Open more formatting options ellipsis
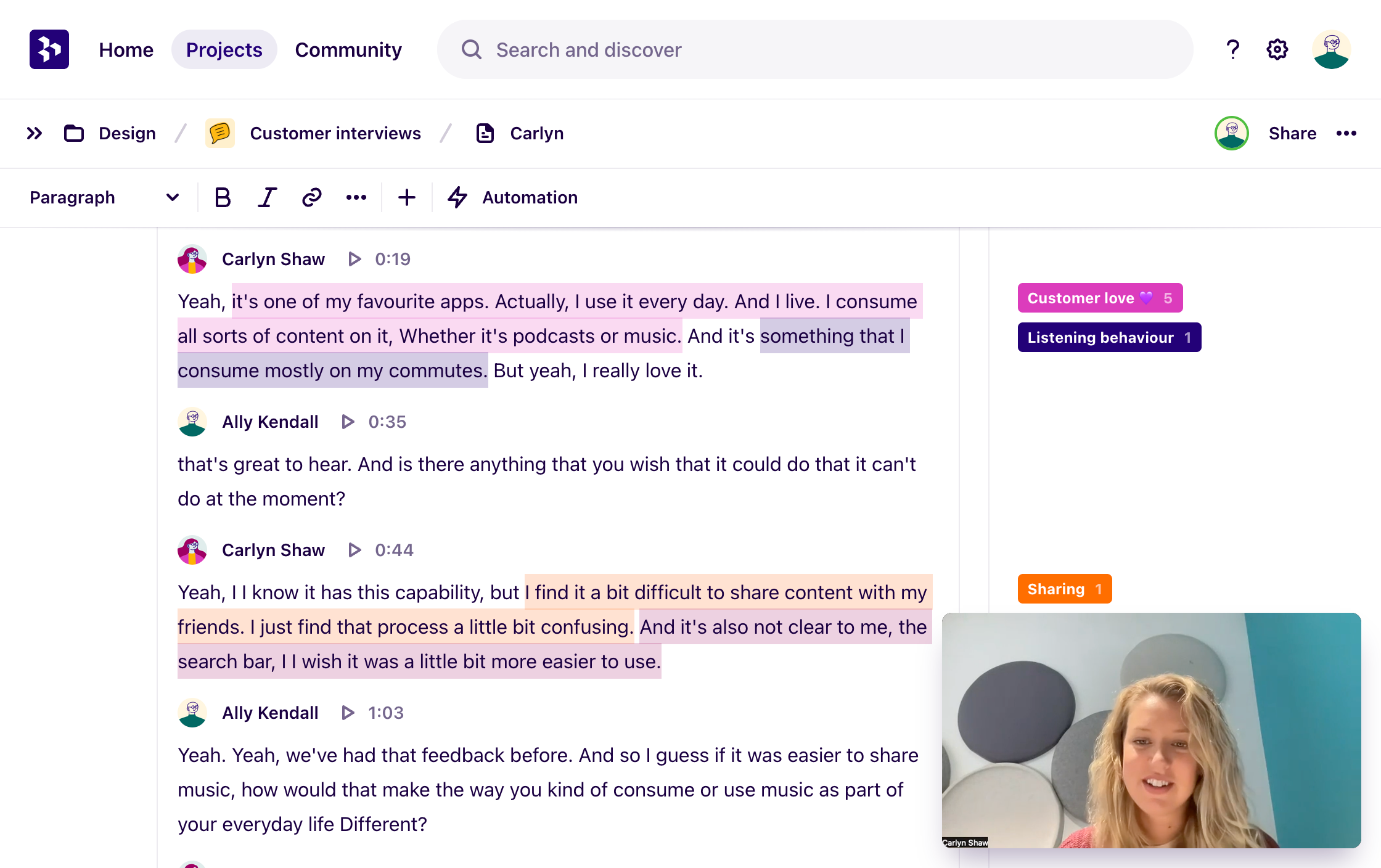The width and height of the screenshot is (1381, 868). (356, 197)
